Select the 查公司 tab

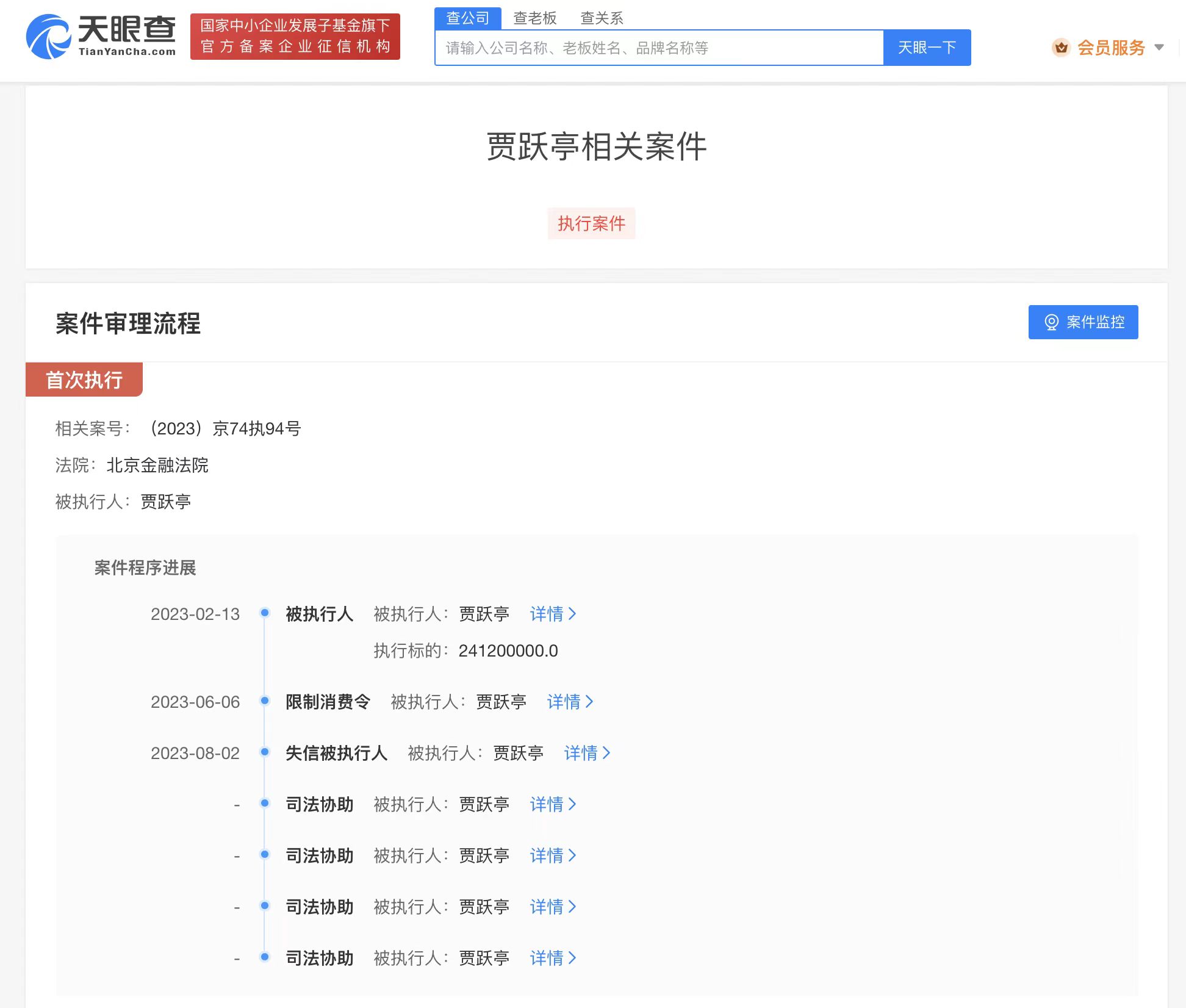point(467,18)
